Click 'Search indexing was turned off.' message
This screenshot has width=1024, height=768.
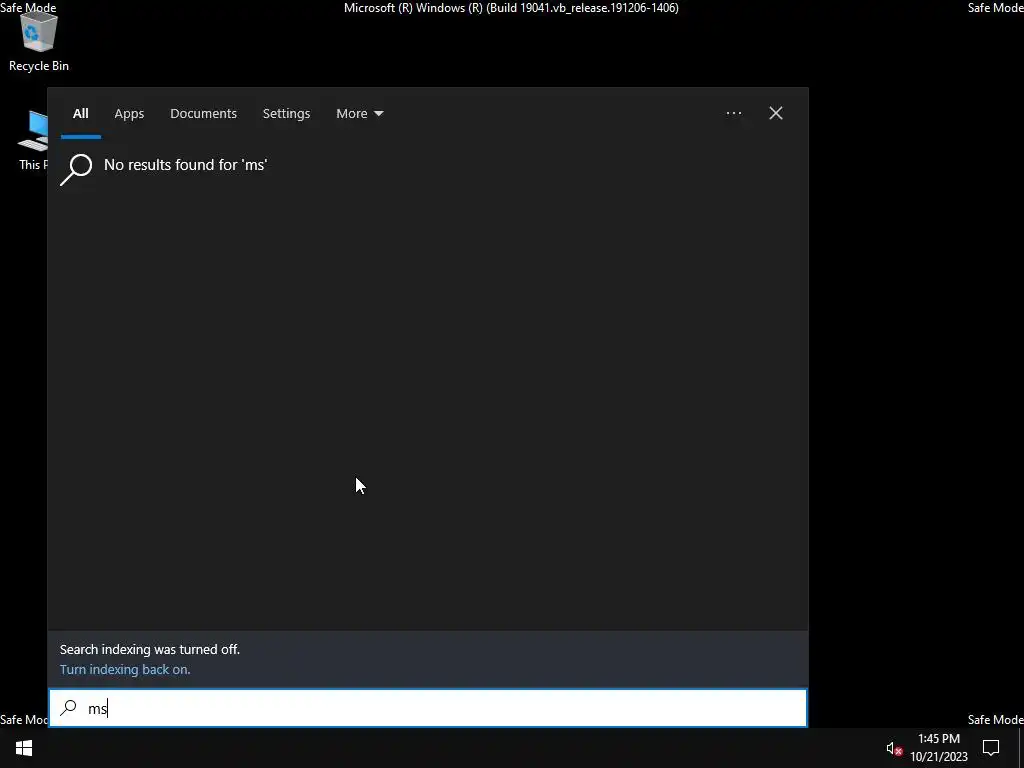[x=150, y=649]
